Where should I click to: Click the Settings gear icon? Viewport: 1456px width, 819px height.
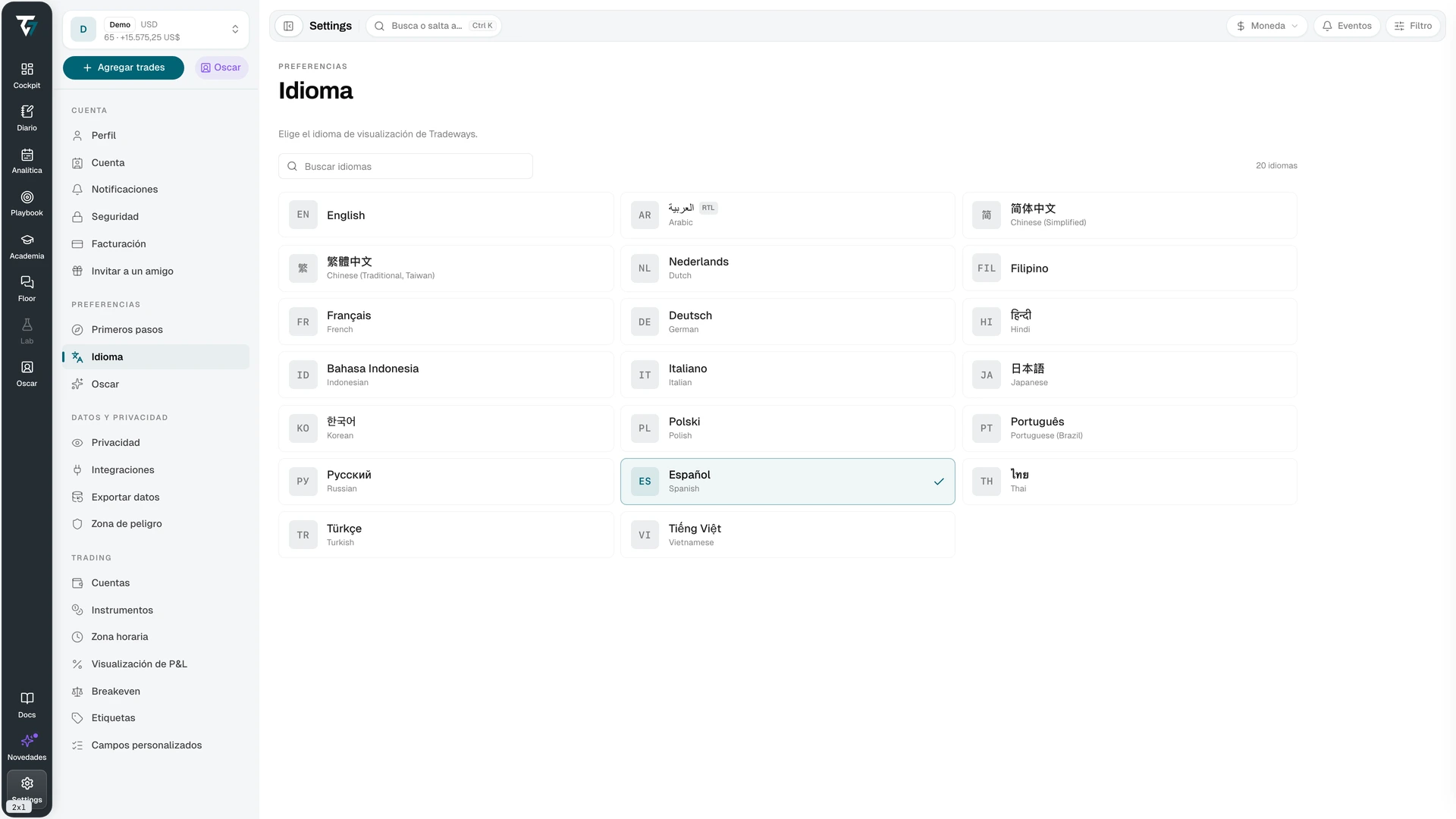click(x=27, y=783)
